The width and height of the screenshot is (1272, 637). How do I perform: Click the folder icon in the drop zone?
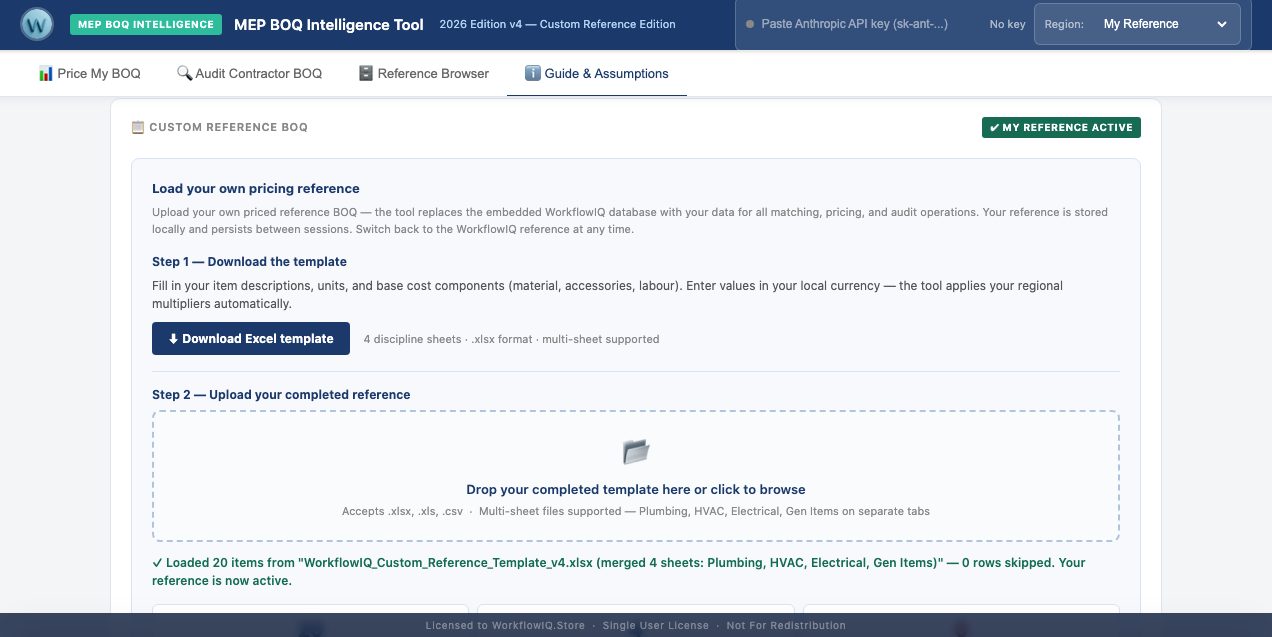pyautogui.click(x=636, y=452)
